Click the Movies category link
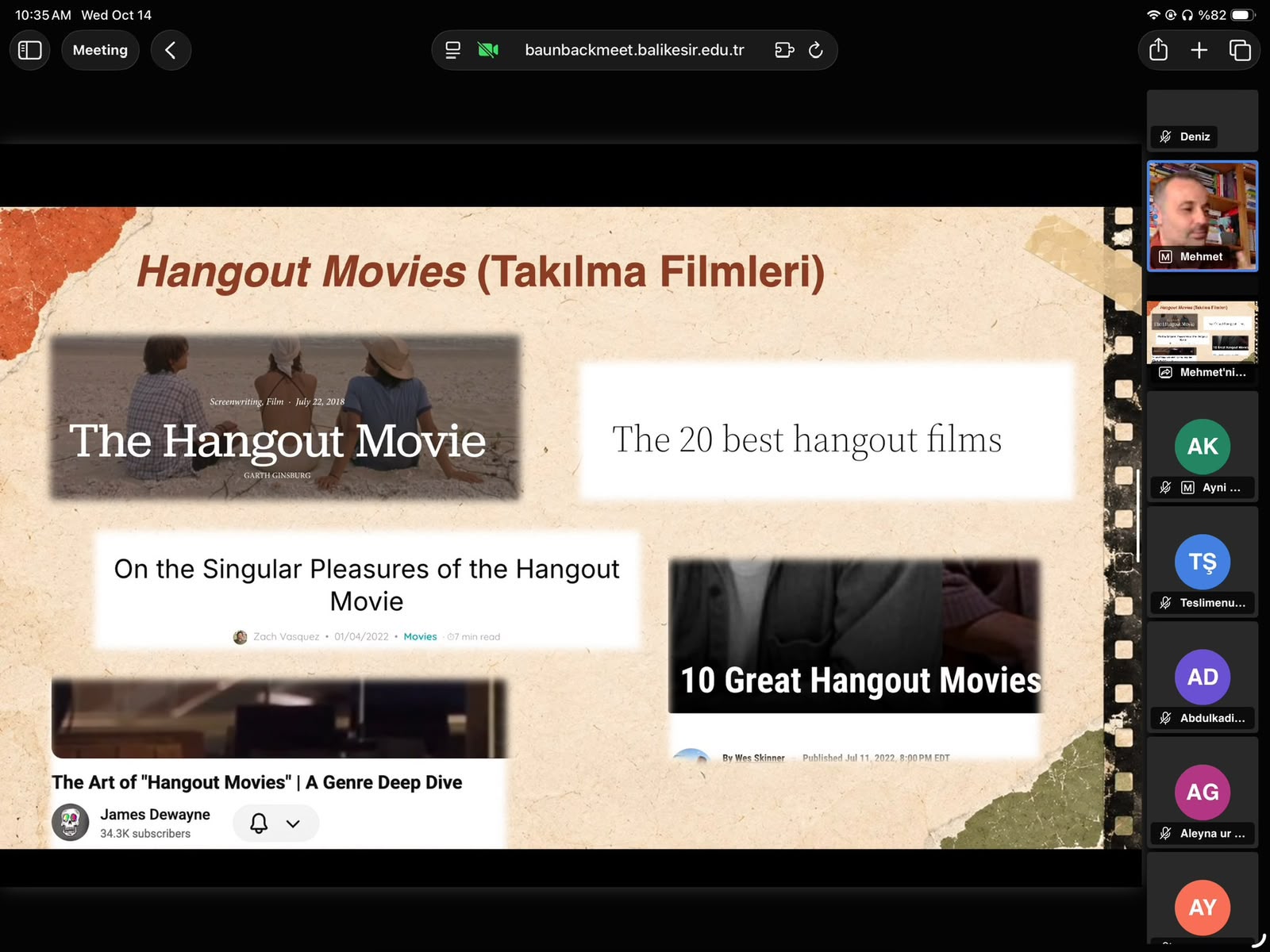Screen dimensions: 1270x952 click(420, 636)
